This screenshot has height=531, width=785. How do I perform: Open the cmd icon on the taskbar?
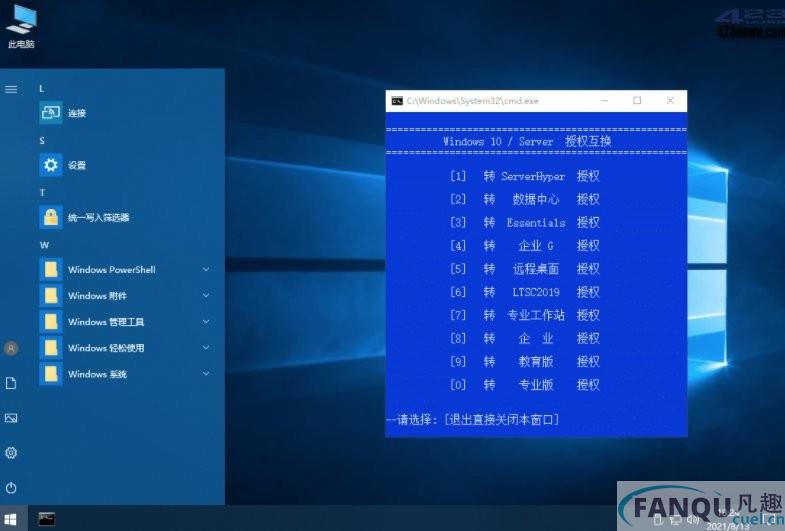click(47, 519)
